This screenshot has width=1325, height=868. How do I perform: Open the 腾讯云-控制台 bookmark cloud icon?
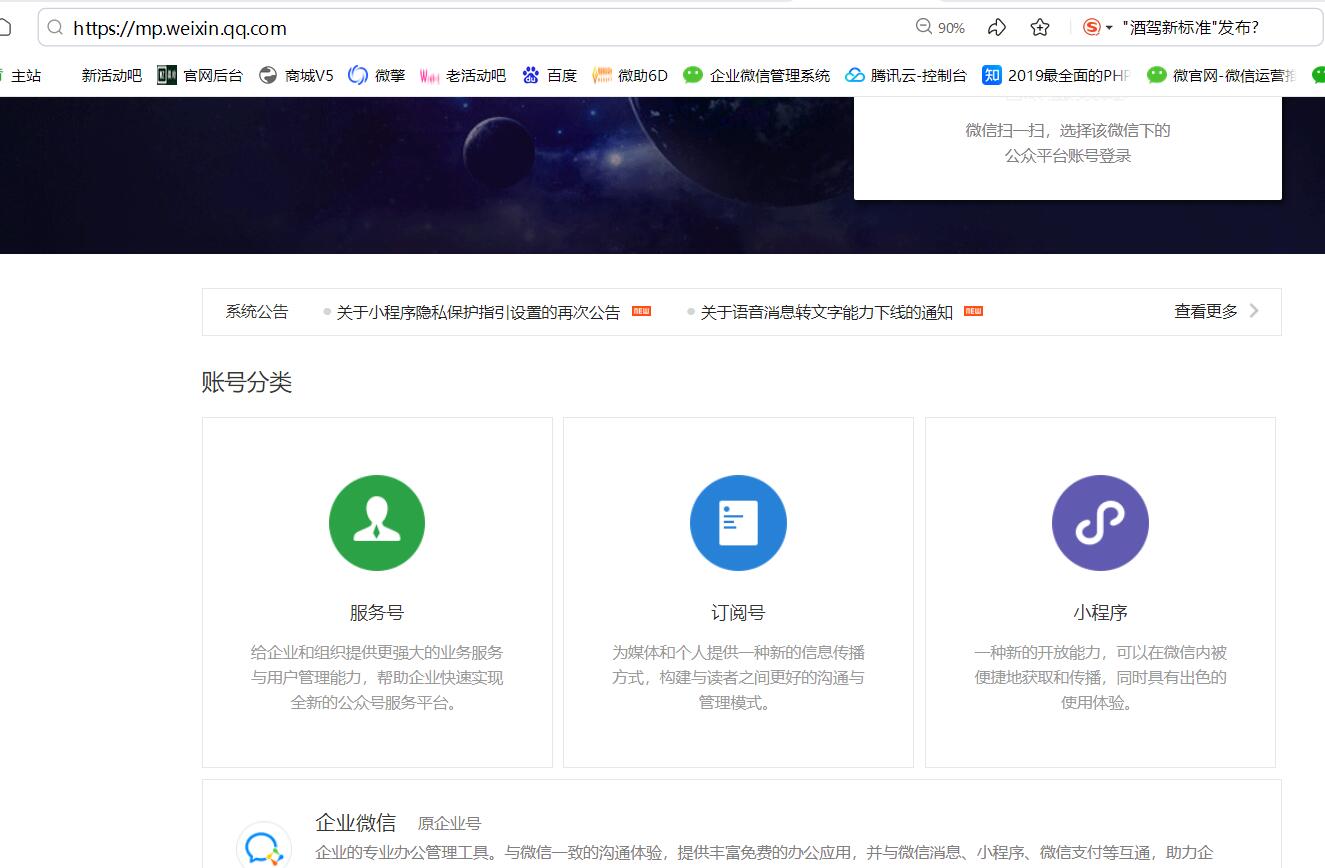[x=854, y=75]
